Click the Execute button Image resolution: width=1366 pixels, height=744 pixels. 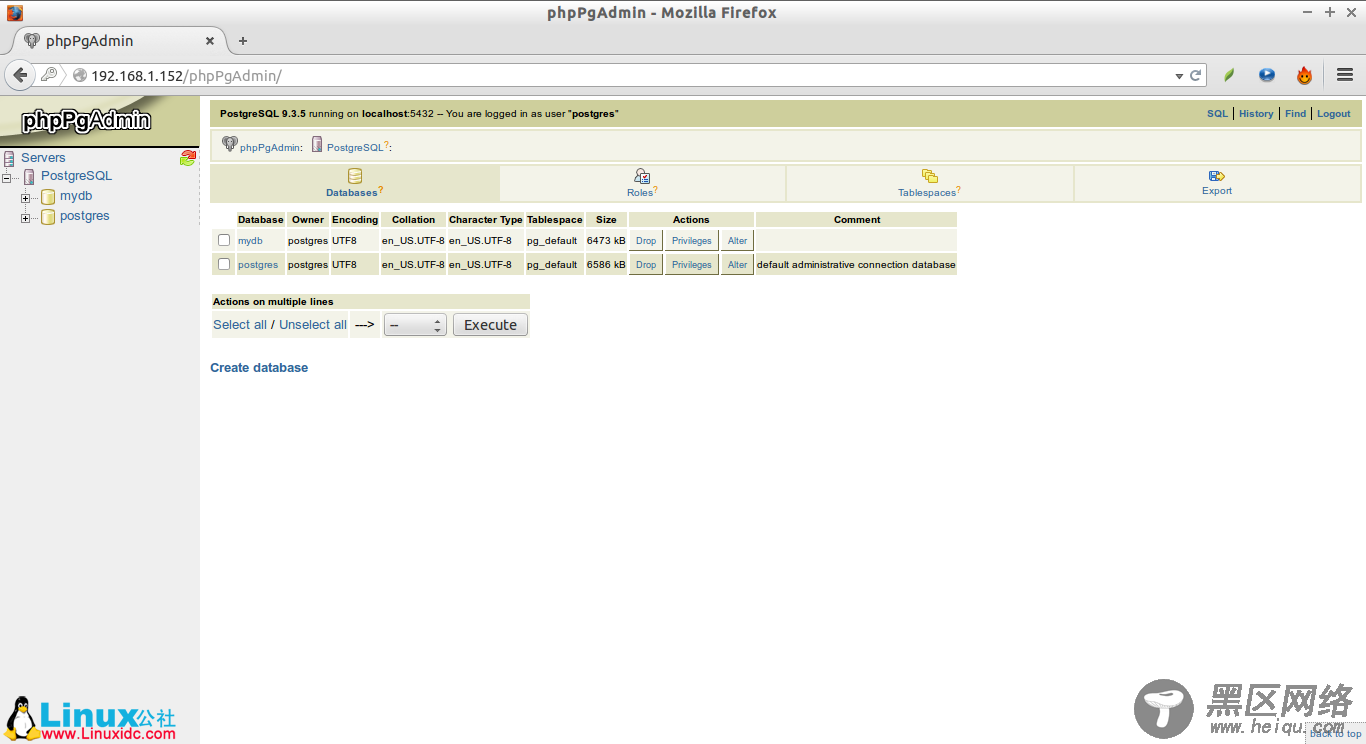coord(490,325)
